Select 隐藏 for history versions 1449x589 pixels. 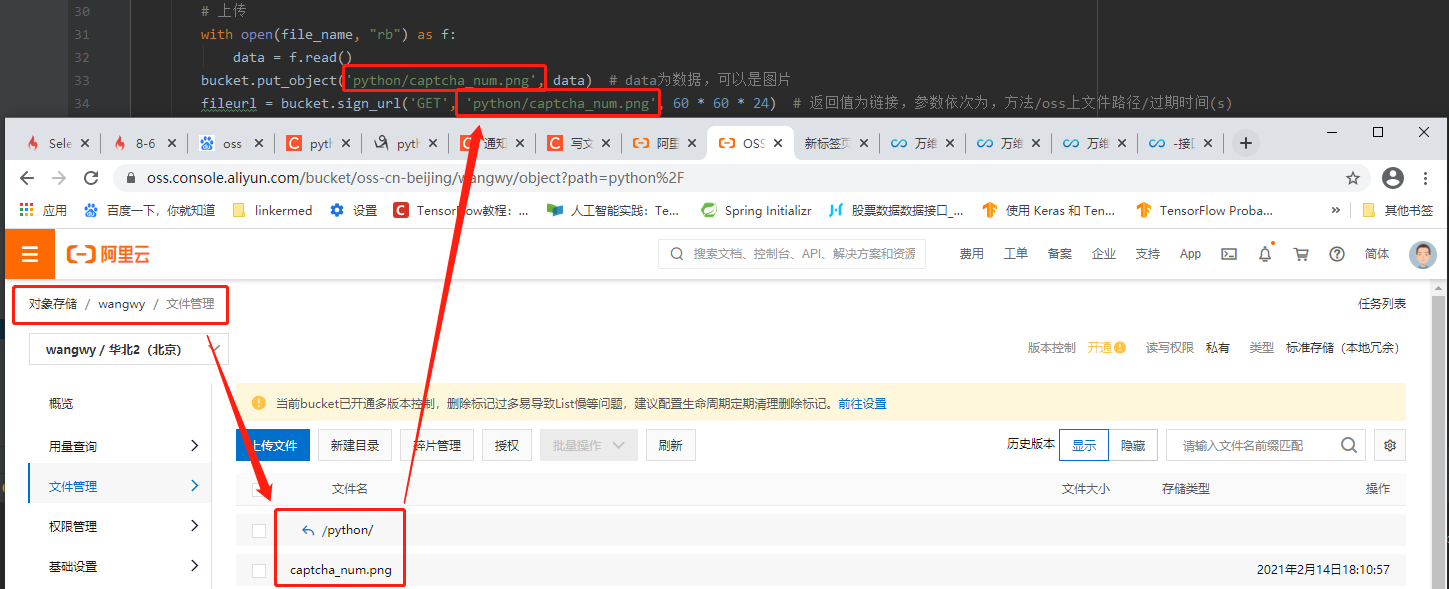1133,446
